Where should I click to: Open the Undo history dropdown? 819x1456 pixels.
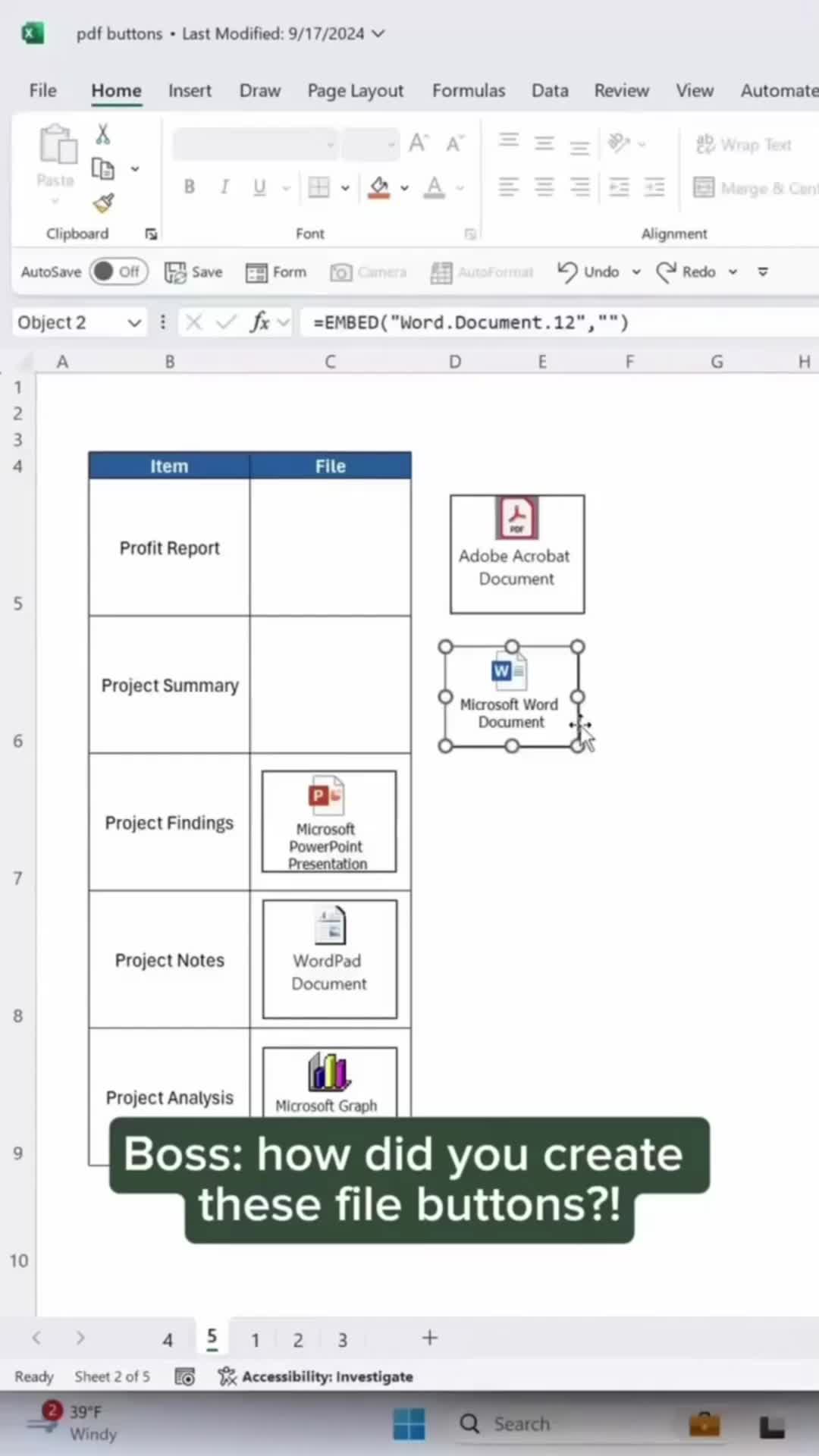pyautogui.click(x=636, y=272)
